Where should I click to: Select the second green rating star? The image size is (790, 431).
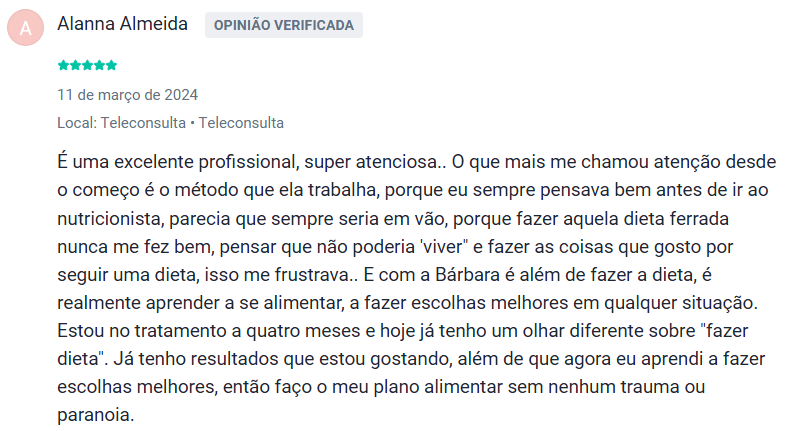75,66
